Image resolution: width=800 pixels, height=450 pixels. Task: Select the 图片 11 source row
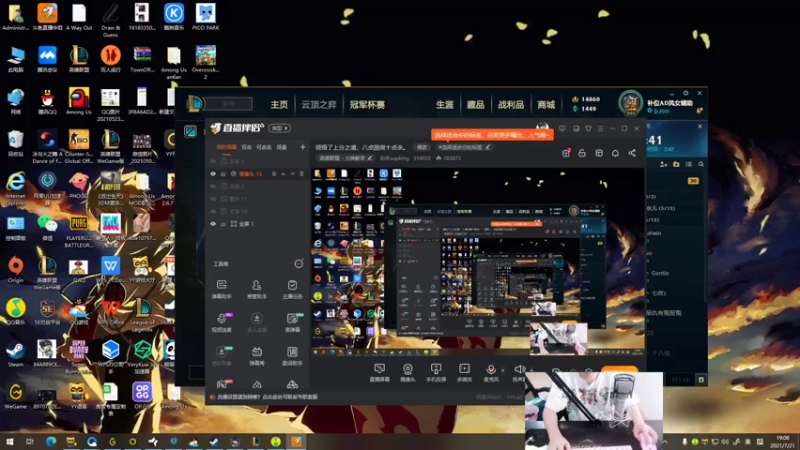pos(258,199)
